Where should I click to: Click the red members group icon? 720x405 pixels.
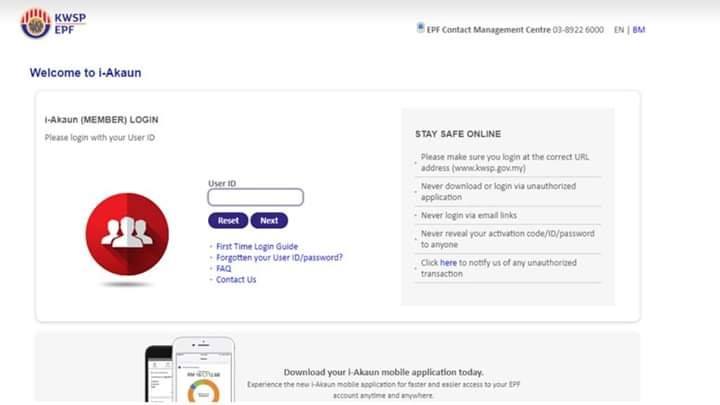[127, 234]
